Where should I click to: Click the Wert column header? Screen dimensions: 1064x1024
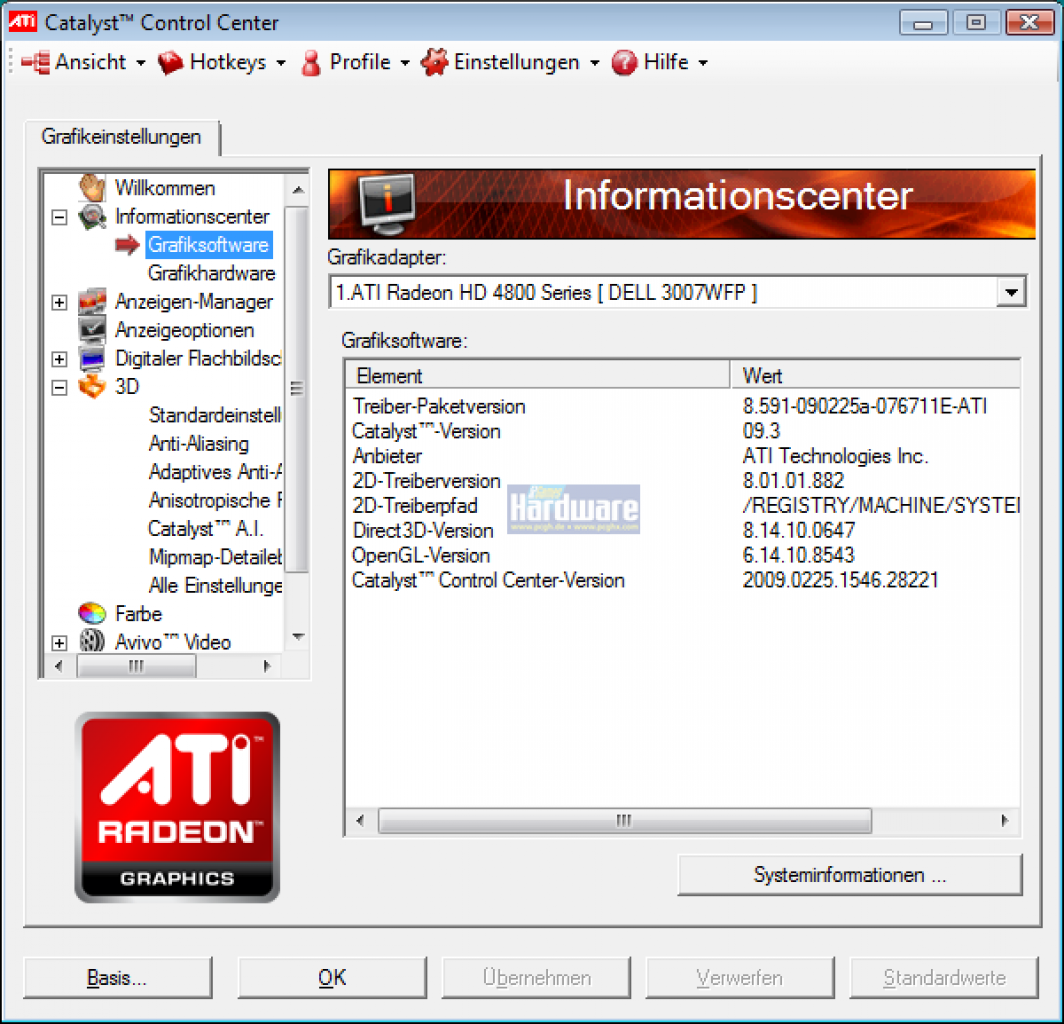(x=875, y=375)
